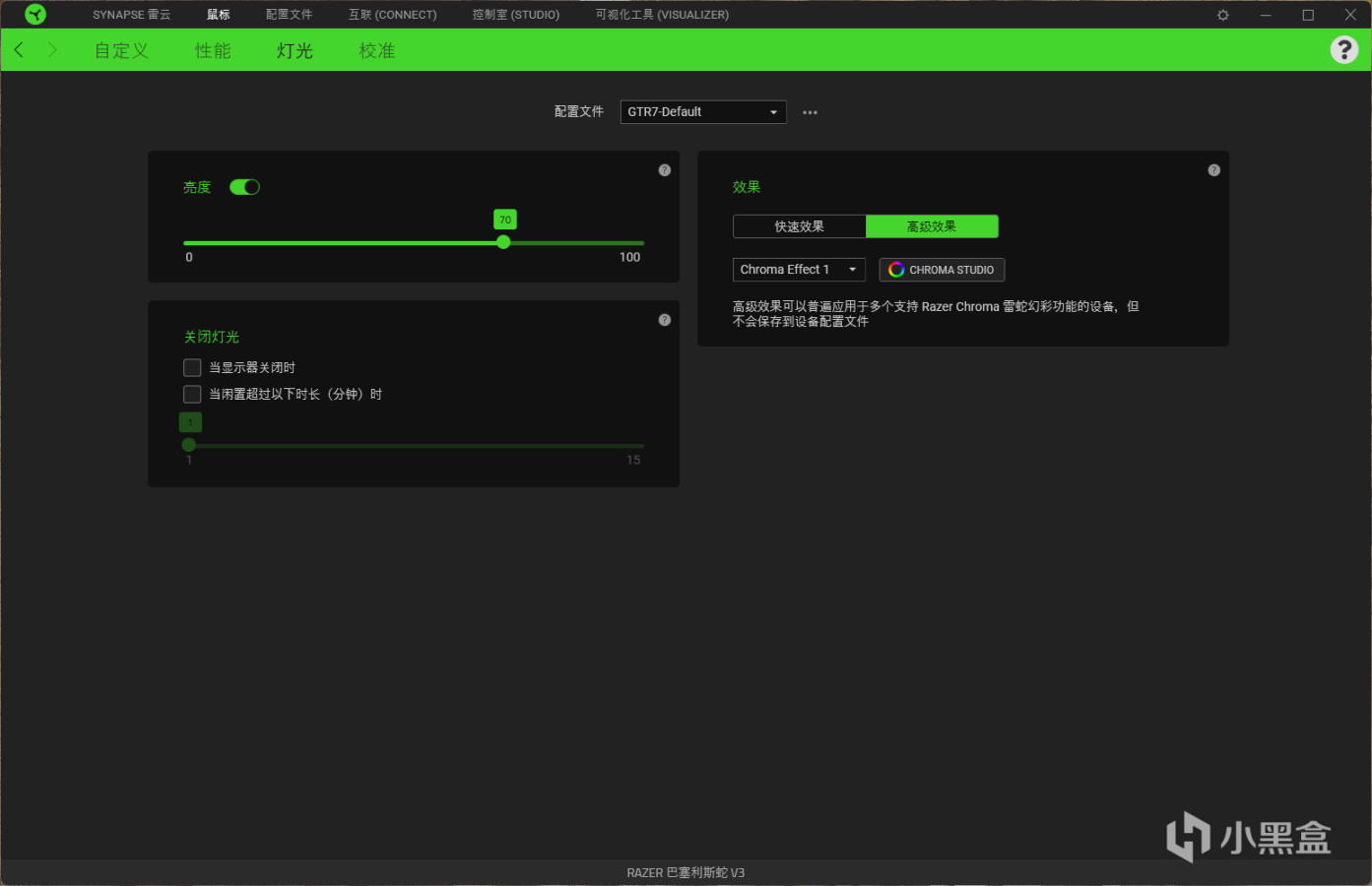Click the idle time slider handle
The height and width of the screenshot is (886, 1372).
click(189, 445)
